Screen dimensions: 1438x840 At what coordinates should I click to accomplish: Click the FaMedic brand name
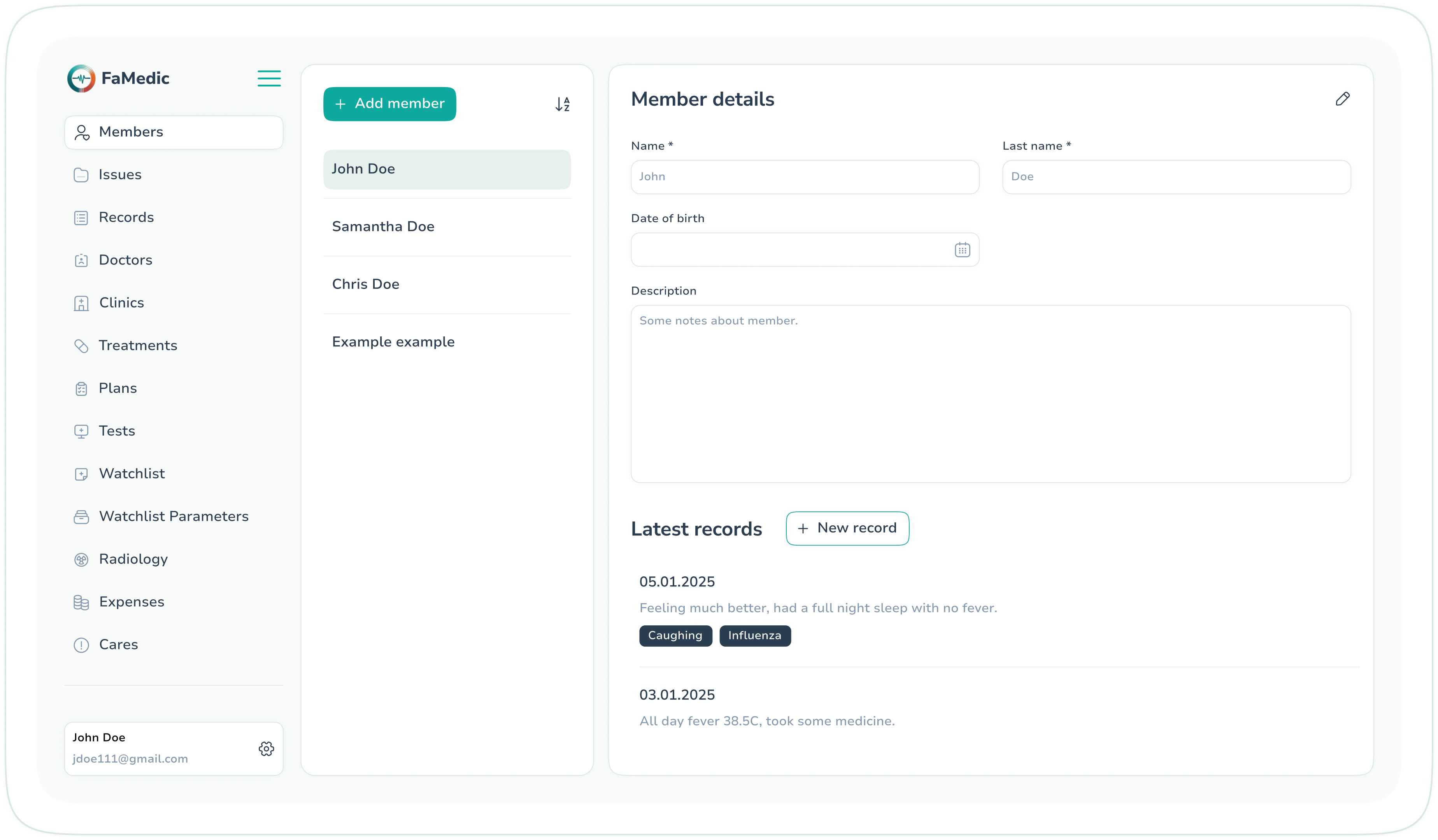click(135, 79)
